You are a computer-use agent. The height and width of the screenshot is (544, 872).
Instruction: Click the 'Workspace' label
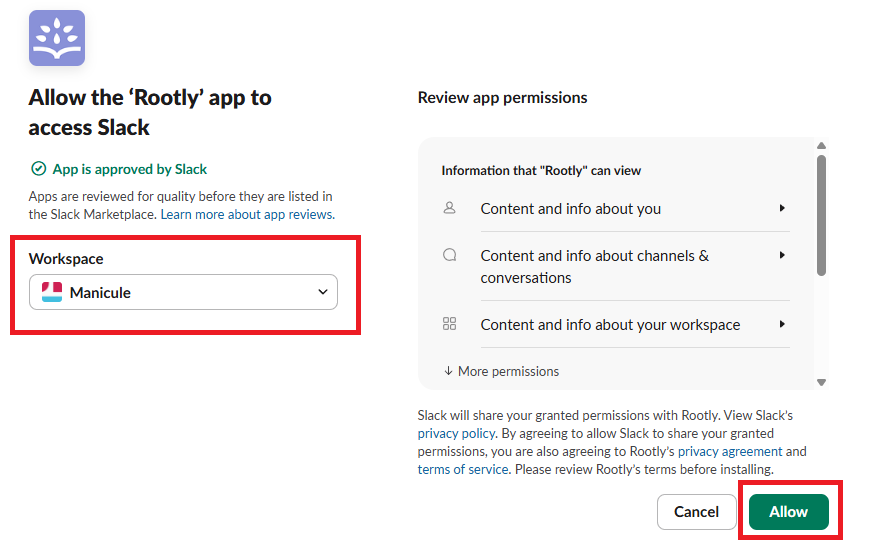coord(66,259)
